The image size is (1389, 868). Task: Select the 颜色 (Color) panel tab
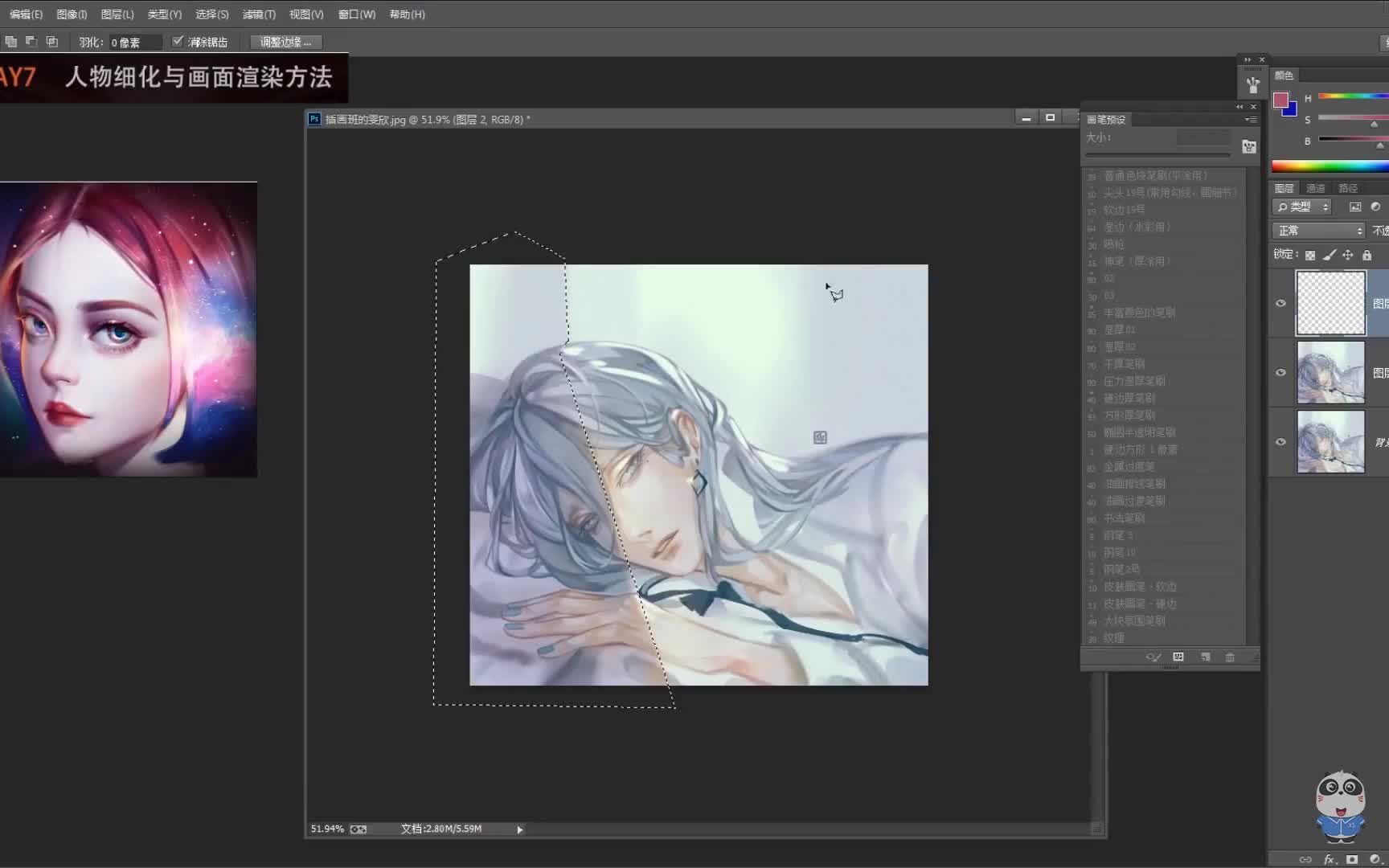coord(1284,76)
